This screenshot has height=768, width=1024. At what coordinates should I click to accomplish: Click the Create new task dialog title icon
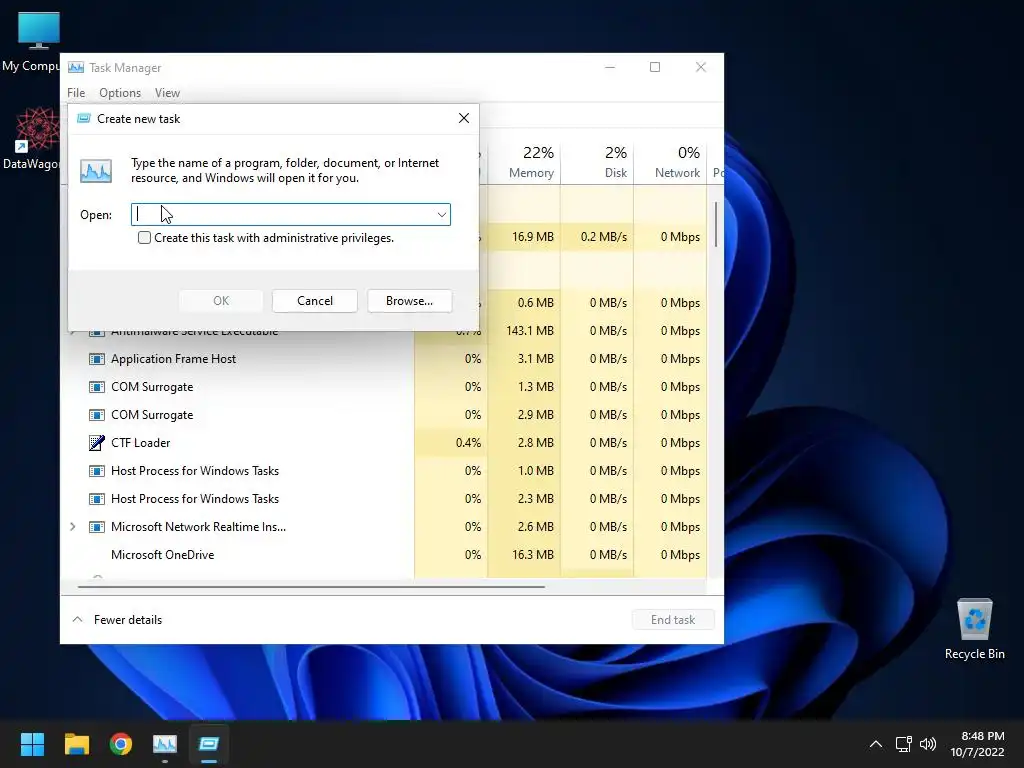click(84, 118)
